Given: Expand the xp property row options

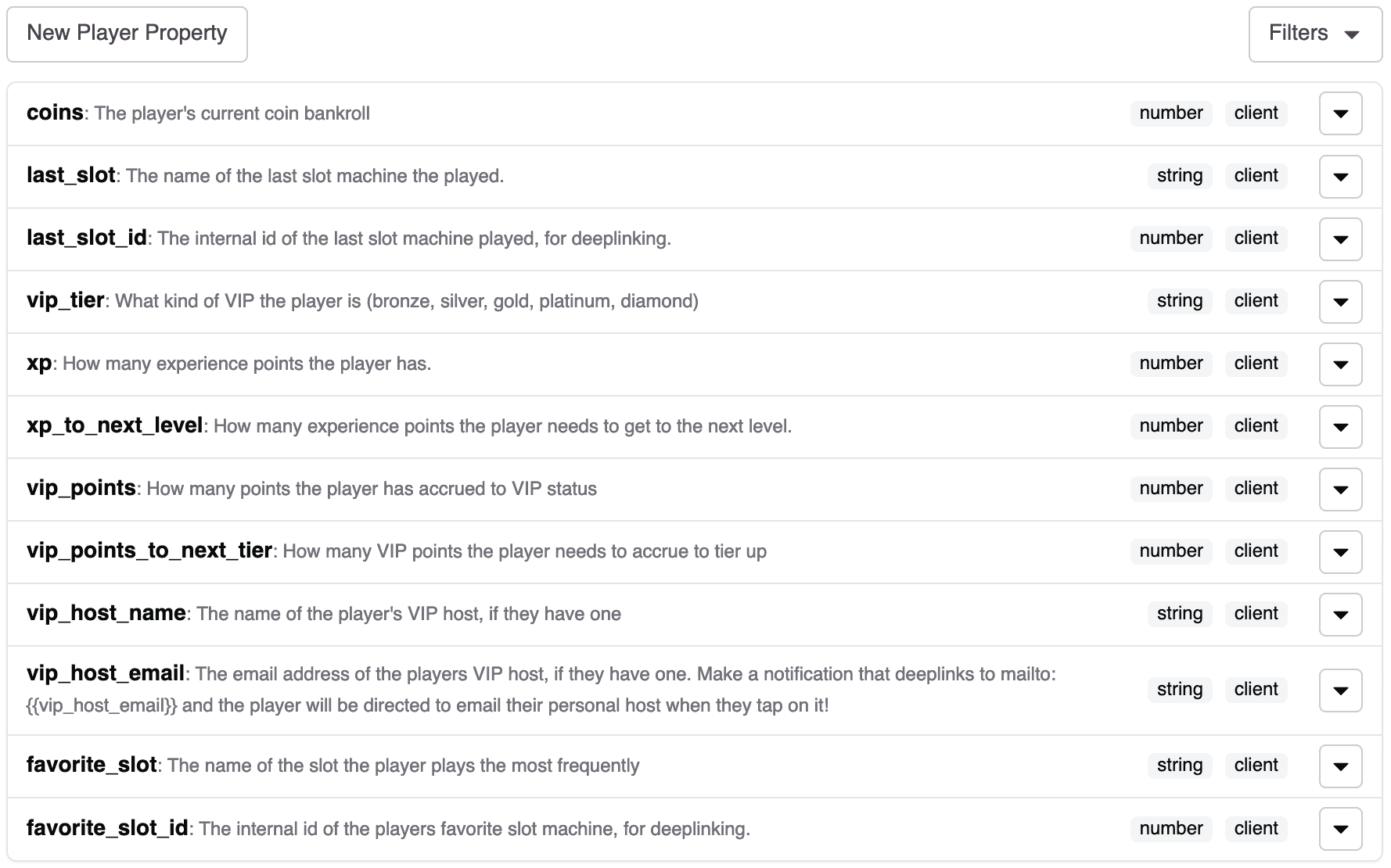Looking at the screenshot, I should tap(1340, 364).
